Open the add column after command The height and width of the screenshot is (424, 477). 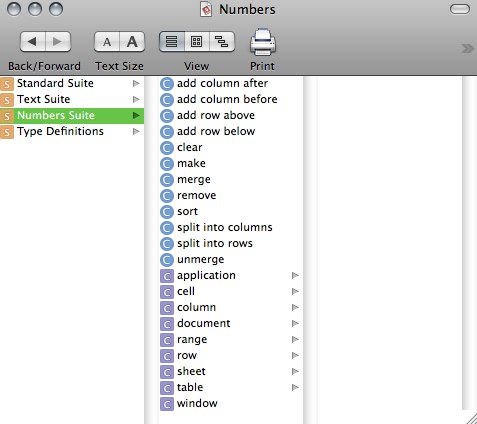222,83
